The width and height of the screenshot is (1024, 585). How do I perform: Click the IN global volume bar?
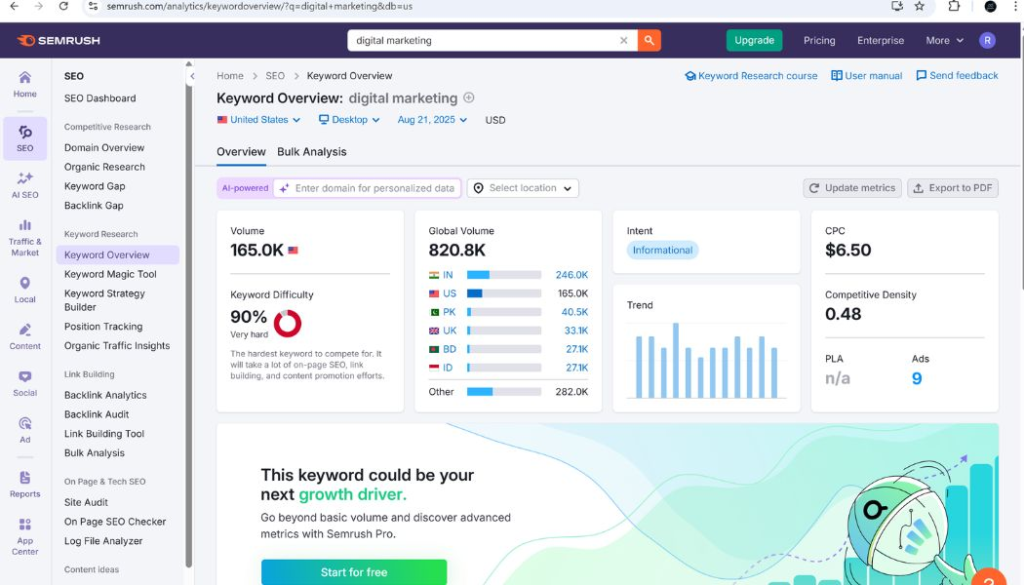coord(504,275)
